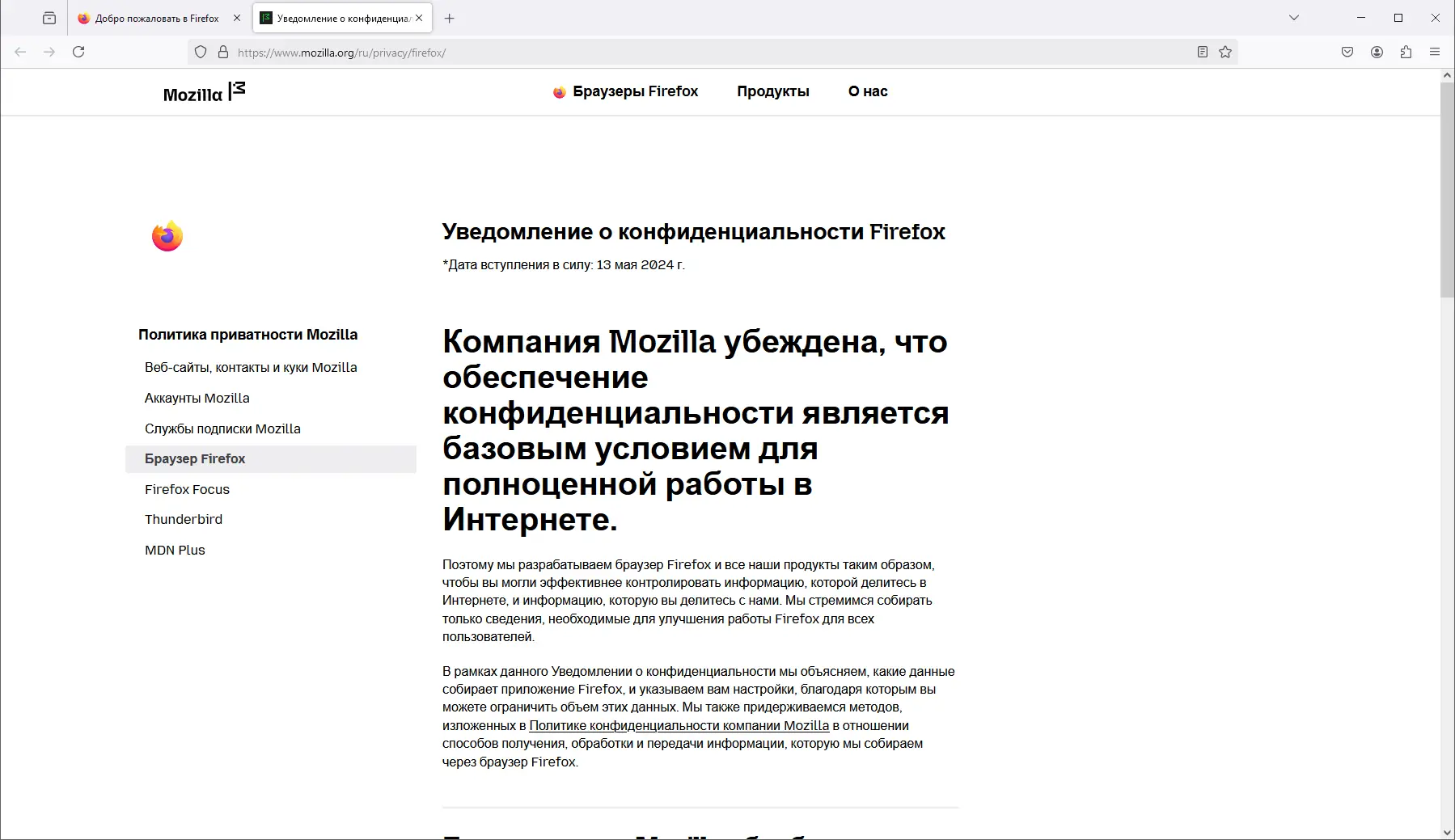Open the Firefox application menu
The image size is (1455, 840).
point(1436,51)
